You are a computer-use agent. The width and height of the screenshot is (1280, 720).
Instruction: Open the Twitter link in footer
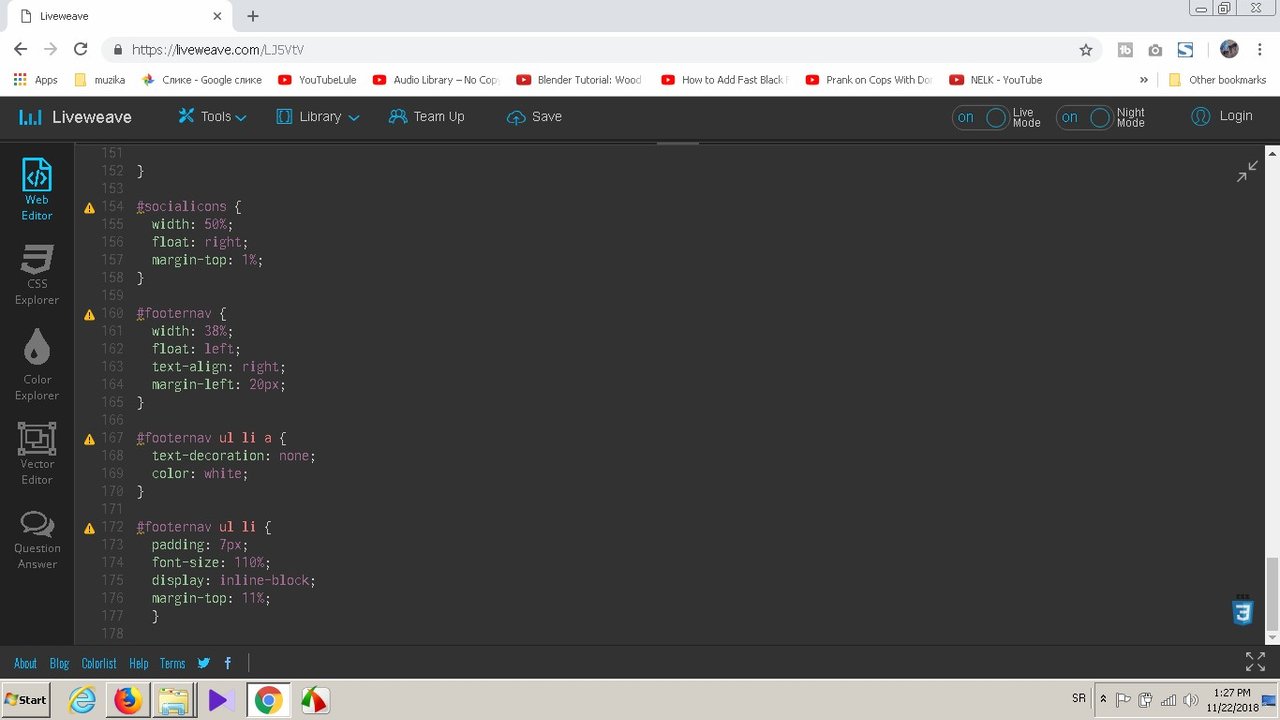point(204,663)
